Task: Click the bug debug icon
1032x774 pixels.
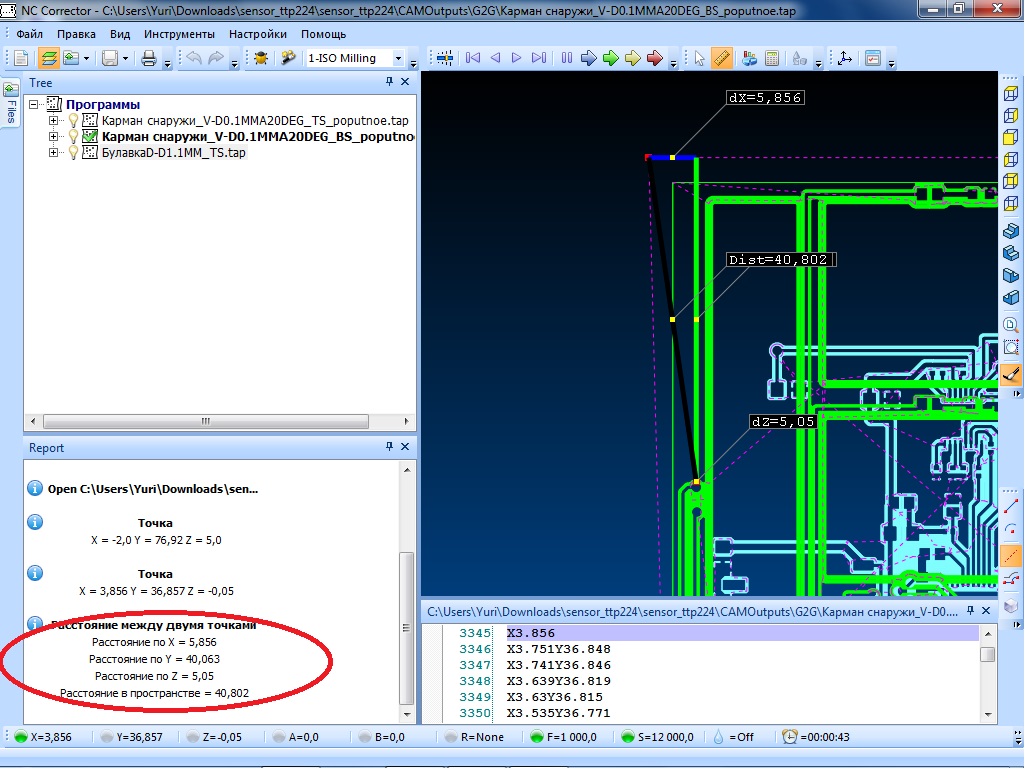Action: pyautogui.click(x=261, y=58)
